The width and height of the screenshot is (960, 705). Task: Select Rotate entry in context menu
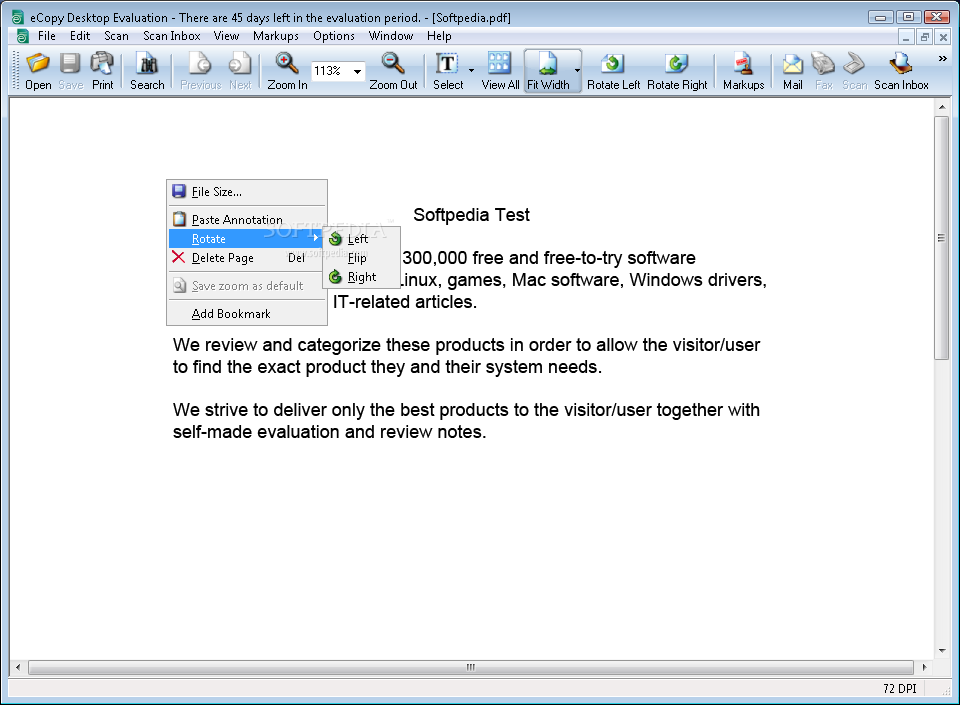(x=247, y=239)
